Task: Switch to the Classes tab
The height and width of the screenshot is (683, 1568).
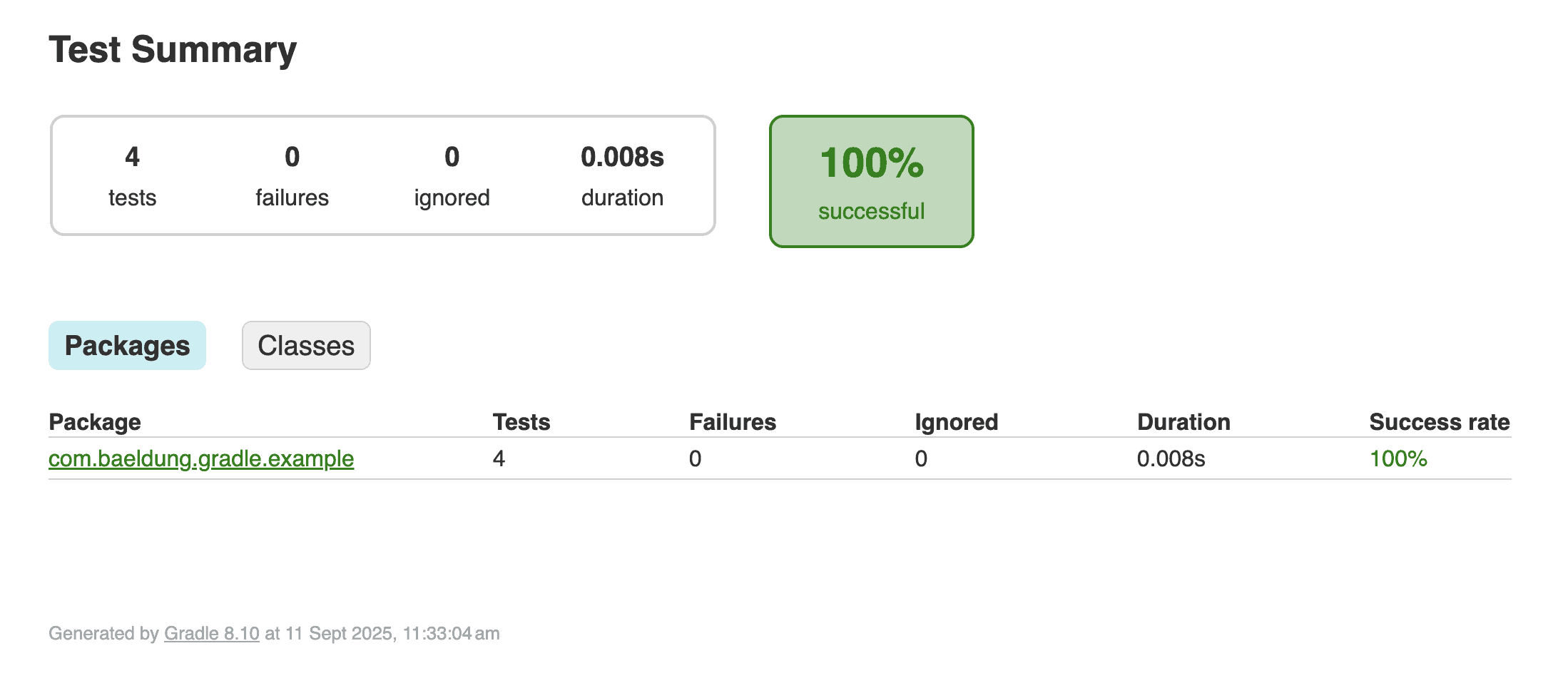Action: click(x=305, y=345)
